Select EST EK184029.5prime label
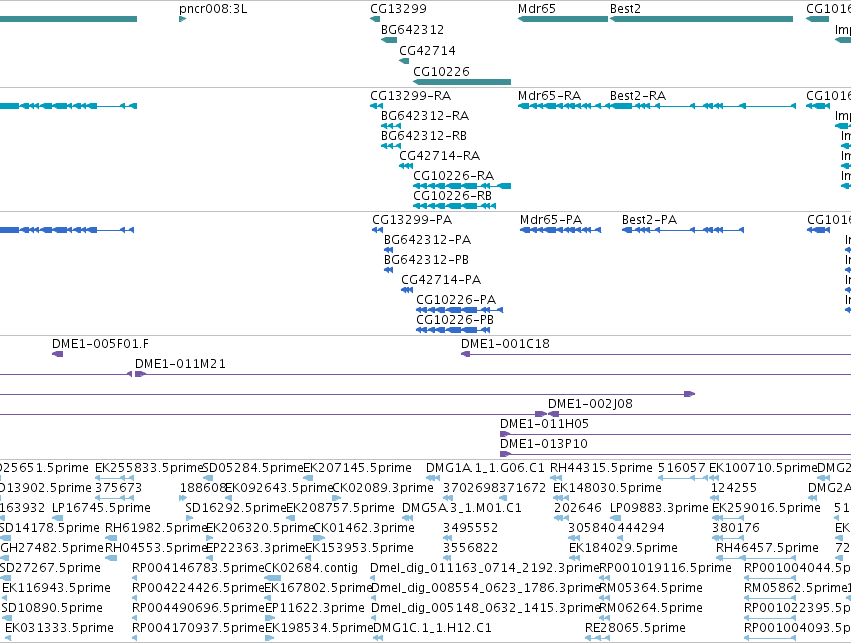Image resolution: width=851 pixels, height=643 pixels. tap(624, 548)
